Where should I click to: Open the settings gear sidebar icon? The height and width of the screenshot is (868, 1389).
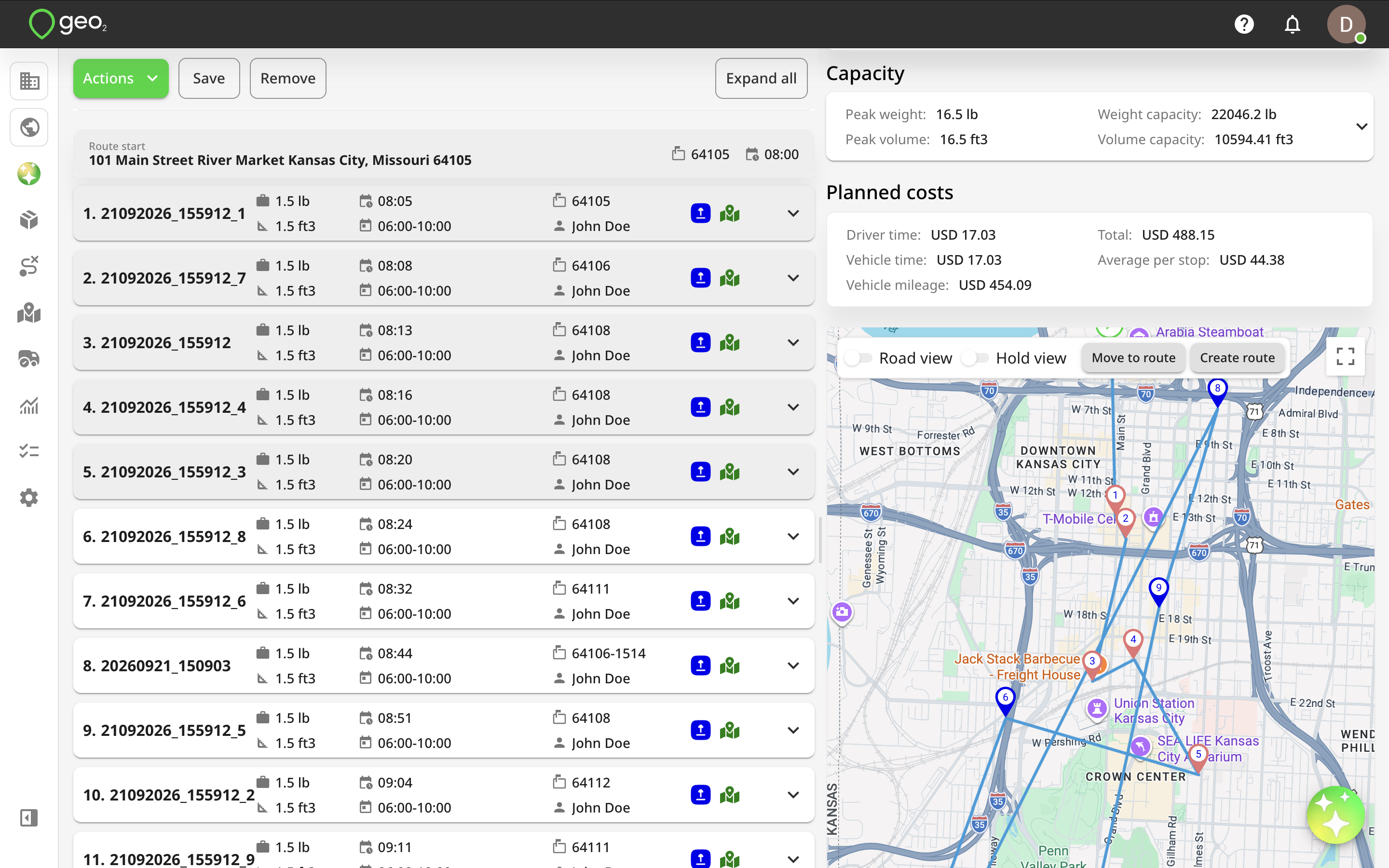click(x=29, y=498)
